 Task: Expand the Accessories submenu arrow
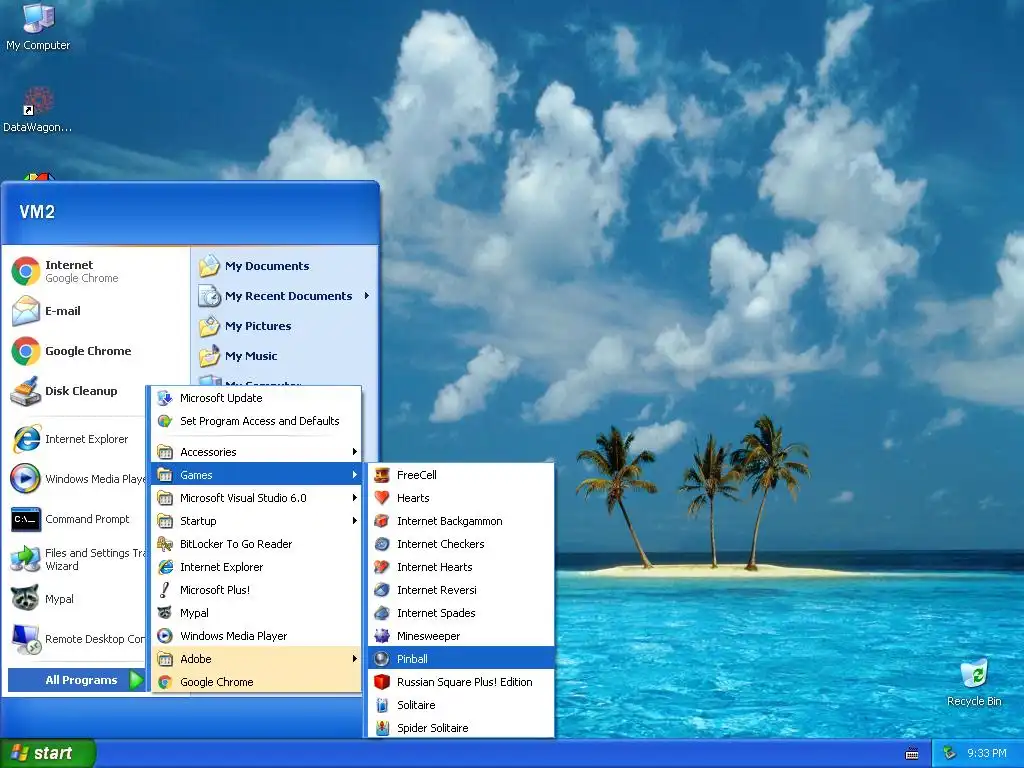pos(355,452)
